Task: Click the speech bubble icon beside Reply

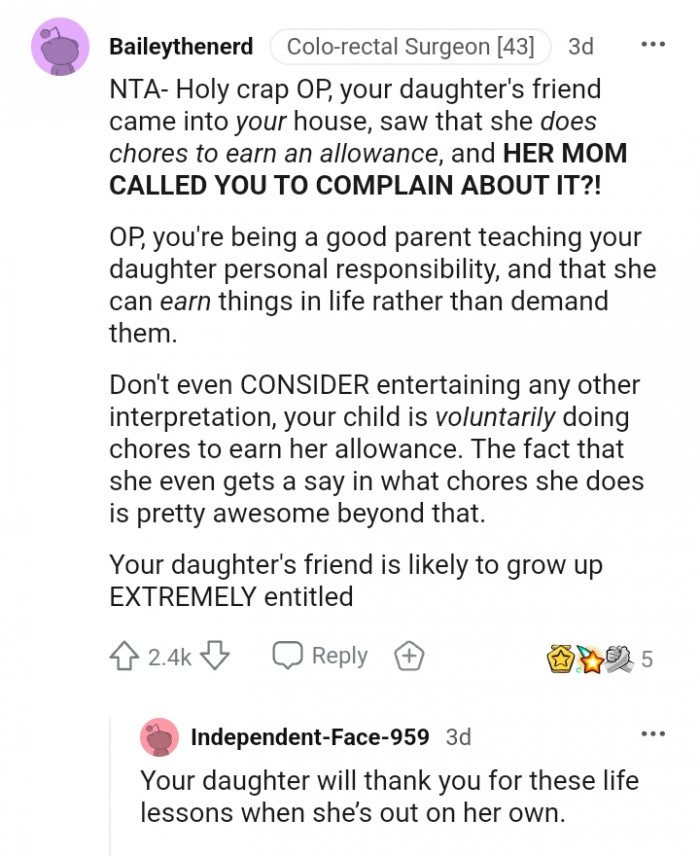Action: 291,655
